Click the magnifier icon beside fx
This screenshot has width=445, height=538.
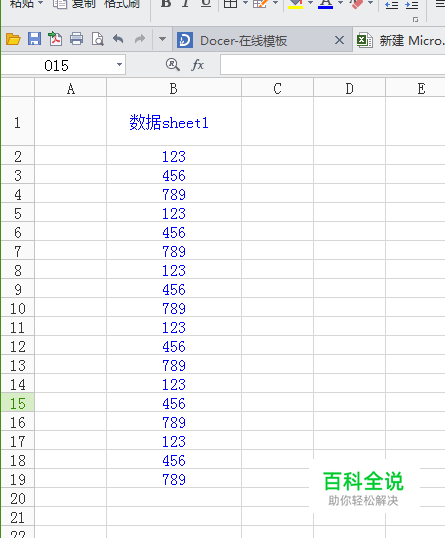173,65
